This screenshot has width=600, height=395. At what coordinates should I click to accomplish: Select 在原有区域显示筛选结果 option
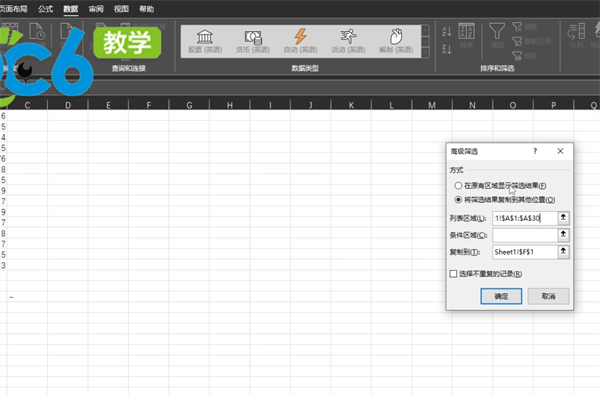click(501, 186)
